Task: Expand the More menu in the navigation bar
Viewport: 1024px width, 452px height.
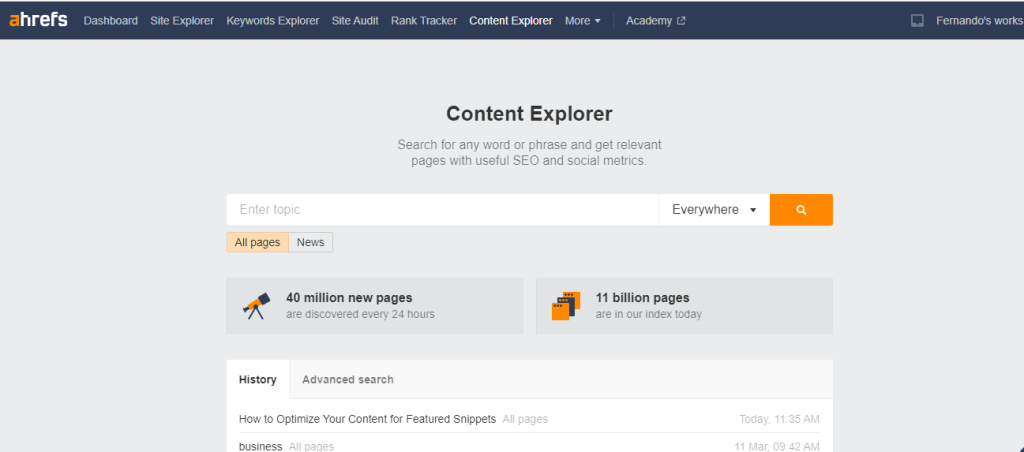Action: tap(583, 21)
